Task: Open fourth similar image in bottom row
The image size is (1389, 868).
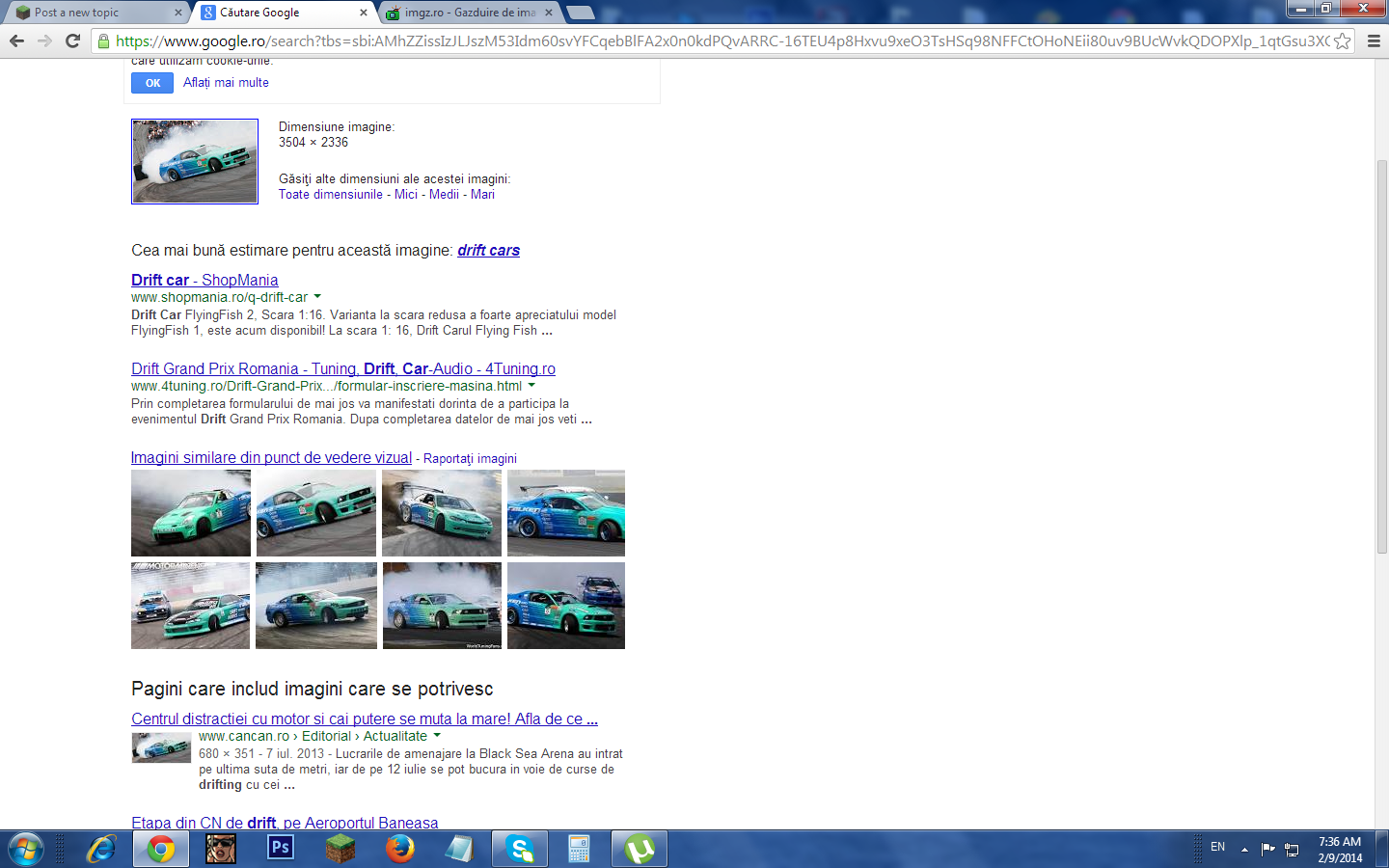Action: (x=566, y=606)
